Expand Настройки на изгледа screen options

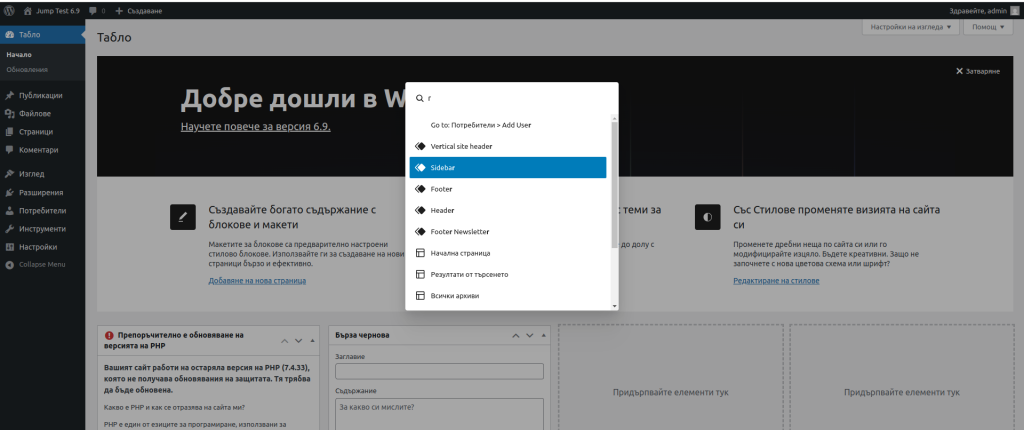tap(908, 27)
